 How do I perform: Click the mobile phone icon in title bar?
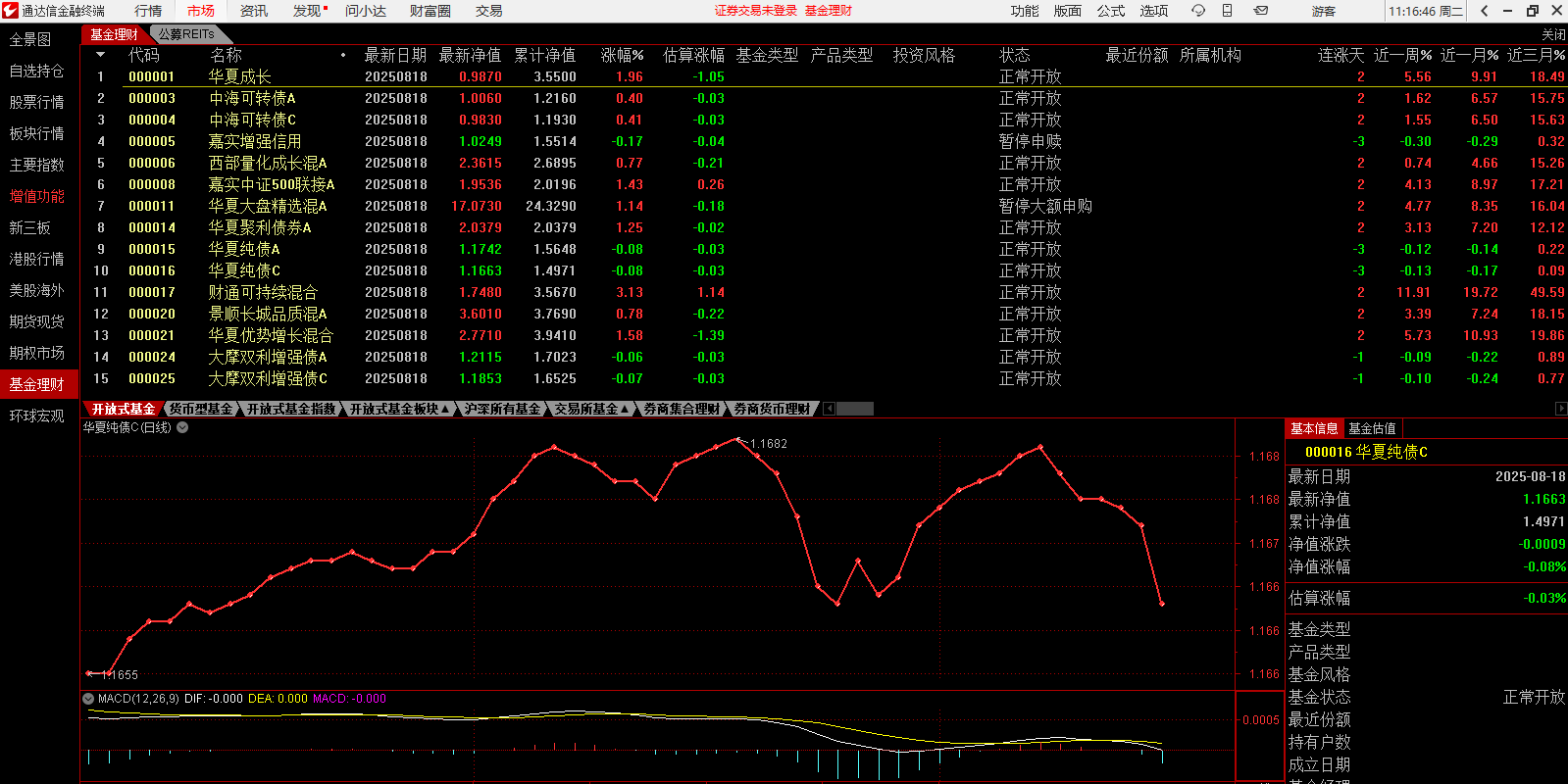1227,11
